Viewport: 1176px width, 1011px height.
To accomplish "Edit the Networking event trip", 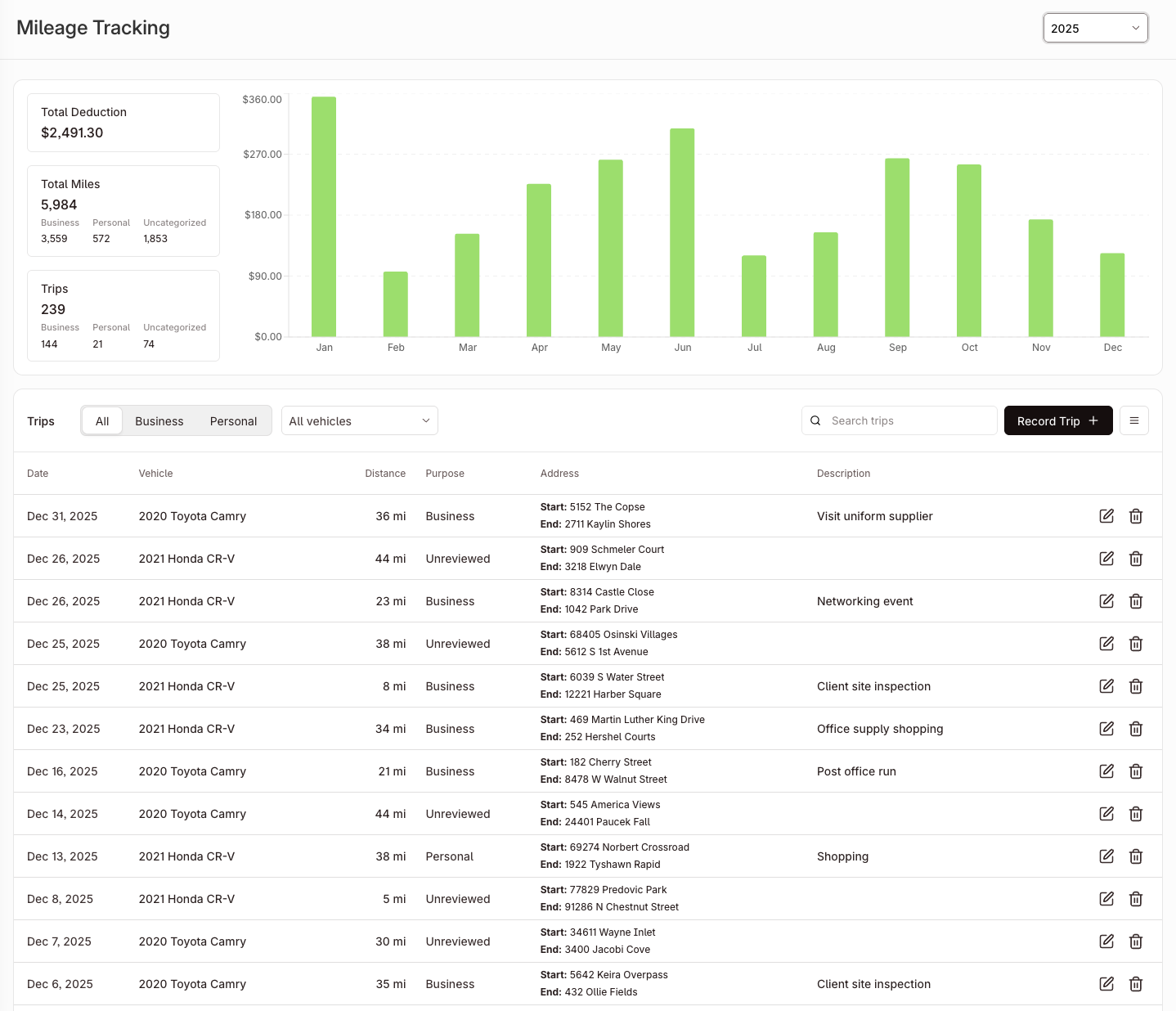I will 1106,601.
